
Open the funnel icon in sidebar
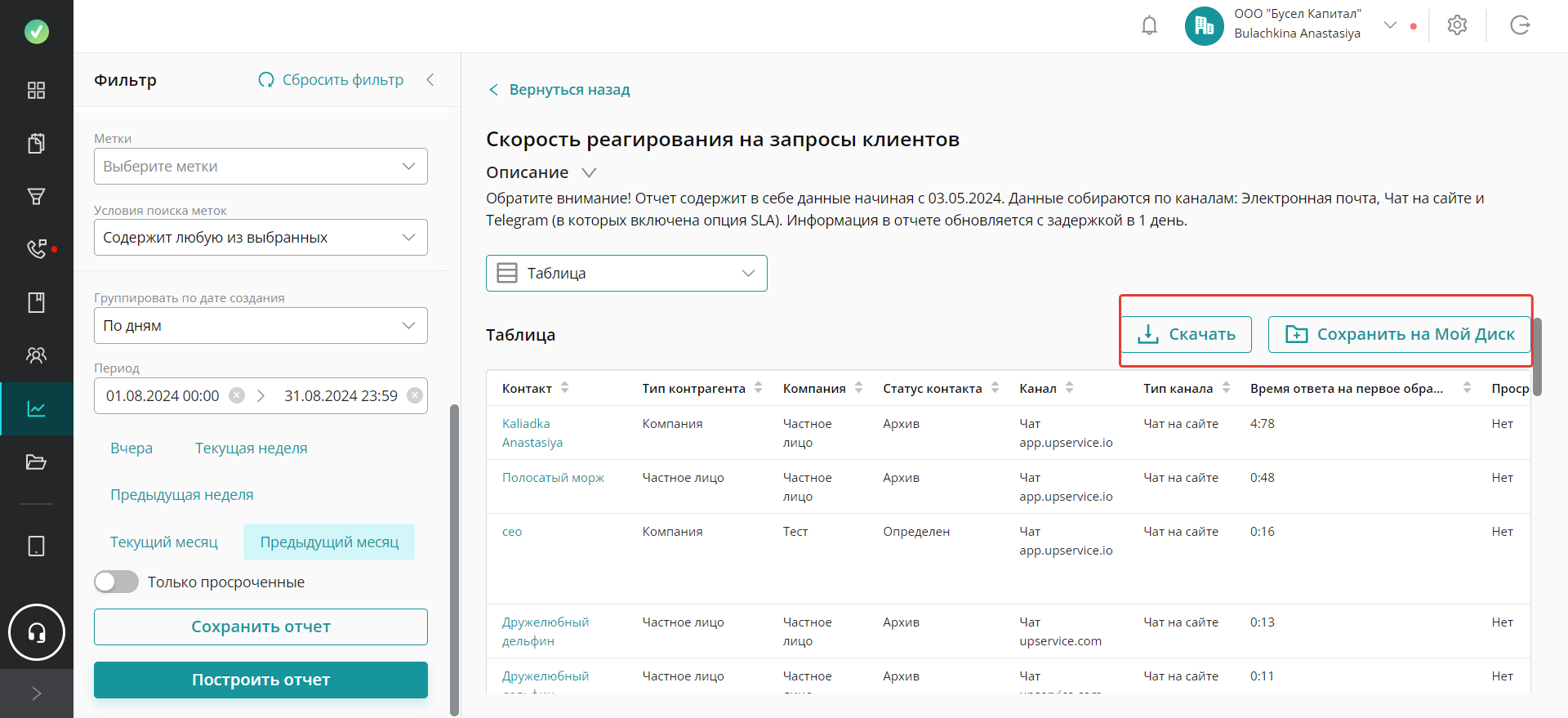(37, 196)
